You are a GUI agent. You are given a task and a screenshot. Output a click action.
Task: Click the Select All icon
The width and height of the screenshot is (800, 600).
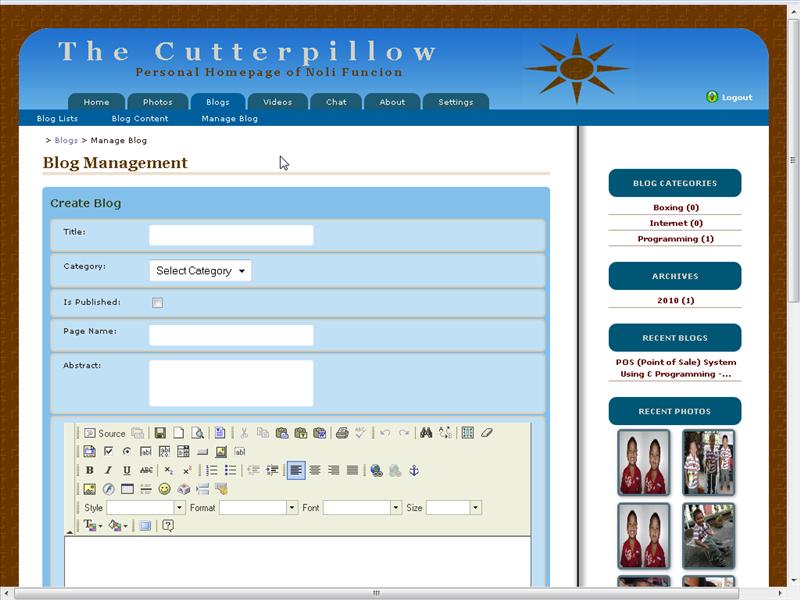tap(467, 433)
